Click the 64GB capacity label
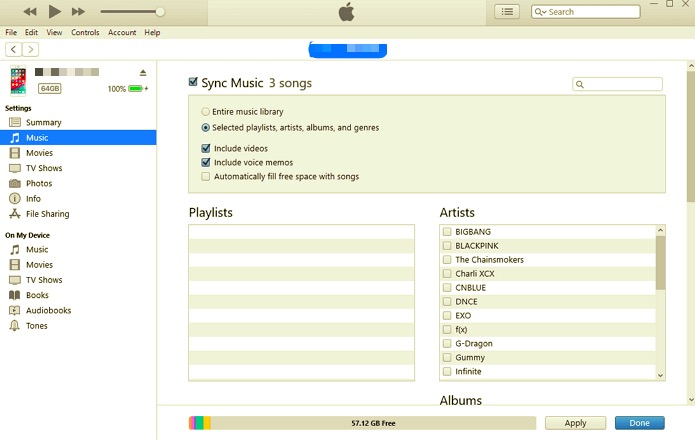This screenshot has height=440, width=695. pos(49,89)
